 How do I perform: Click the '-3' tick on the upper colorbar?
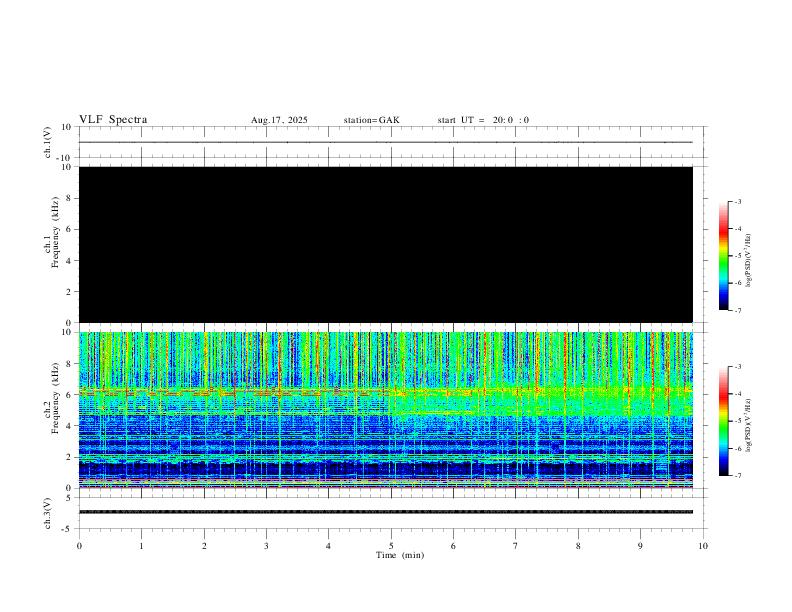[737, 202]
